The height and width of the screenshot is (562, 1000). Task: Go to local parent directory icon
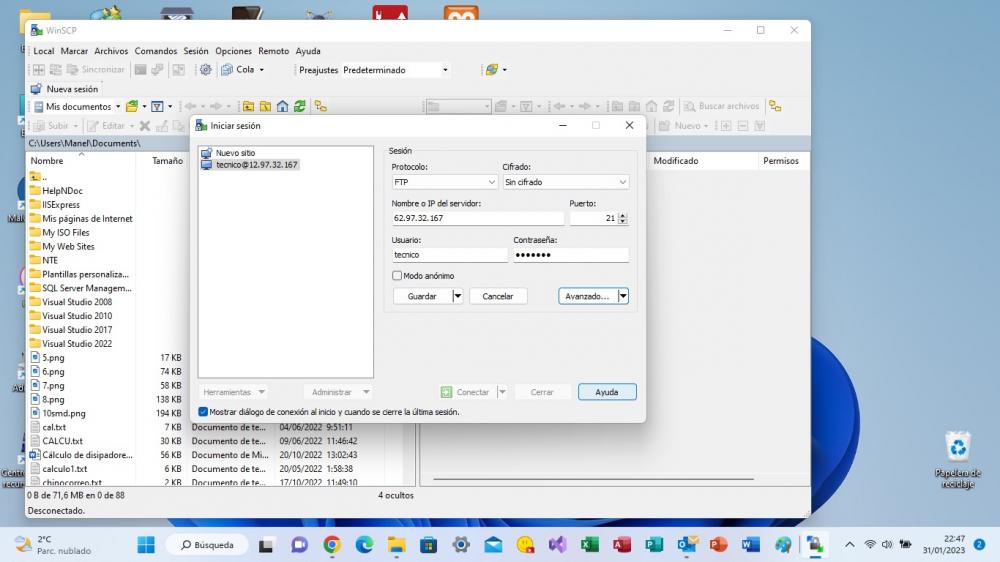pyautogui.click(x=249, y=107)
